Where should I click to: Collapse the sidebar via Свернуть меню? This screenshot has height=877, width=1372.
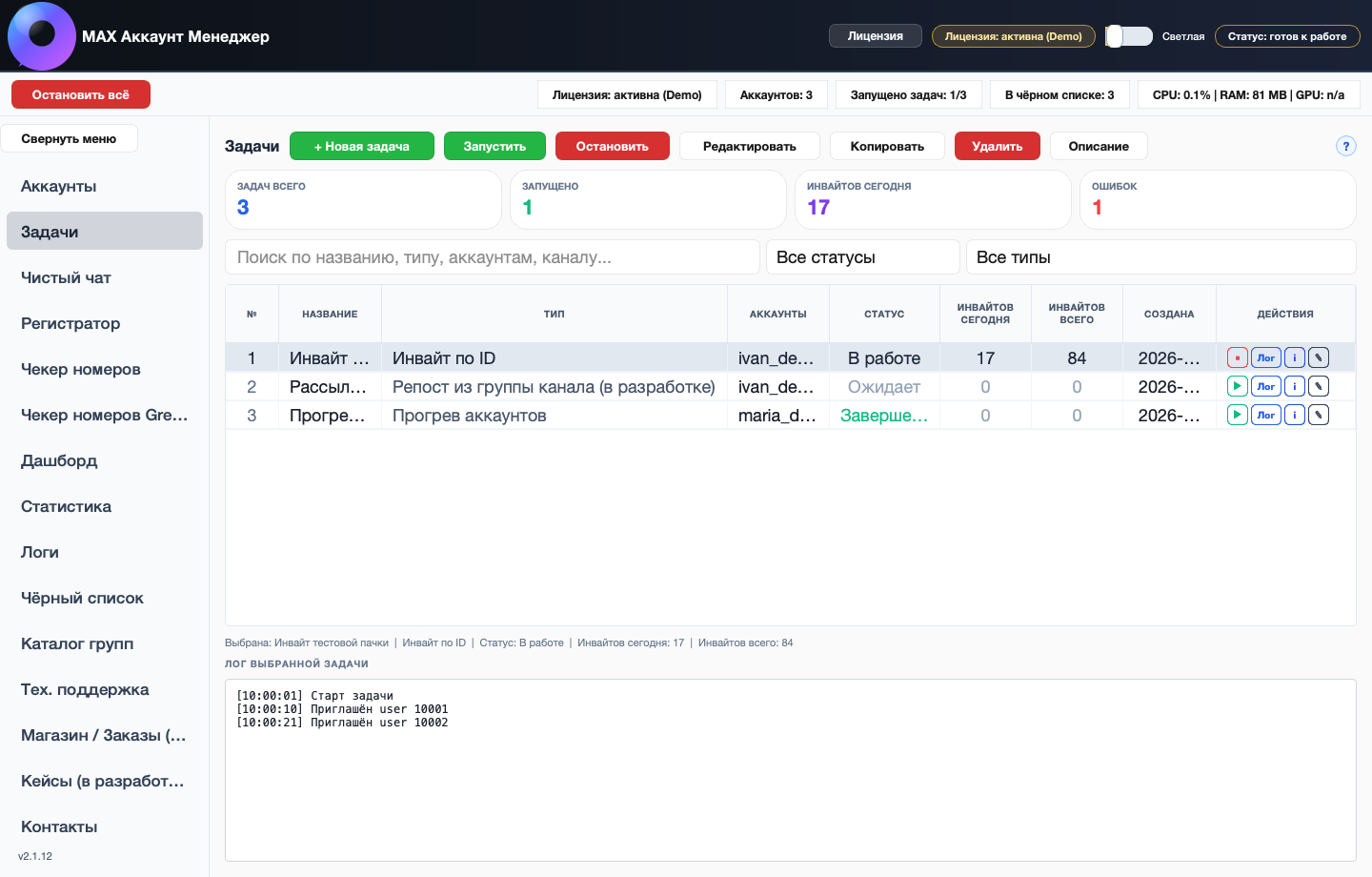click(x=70, y=137)
